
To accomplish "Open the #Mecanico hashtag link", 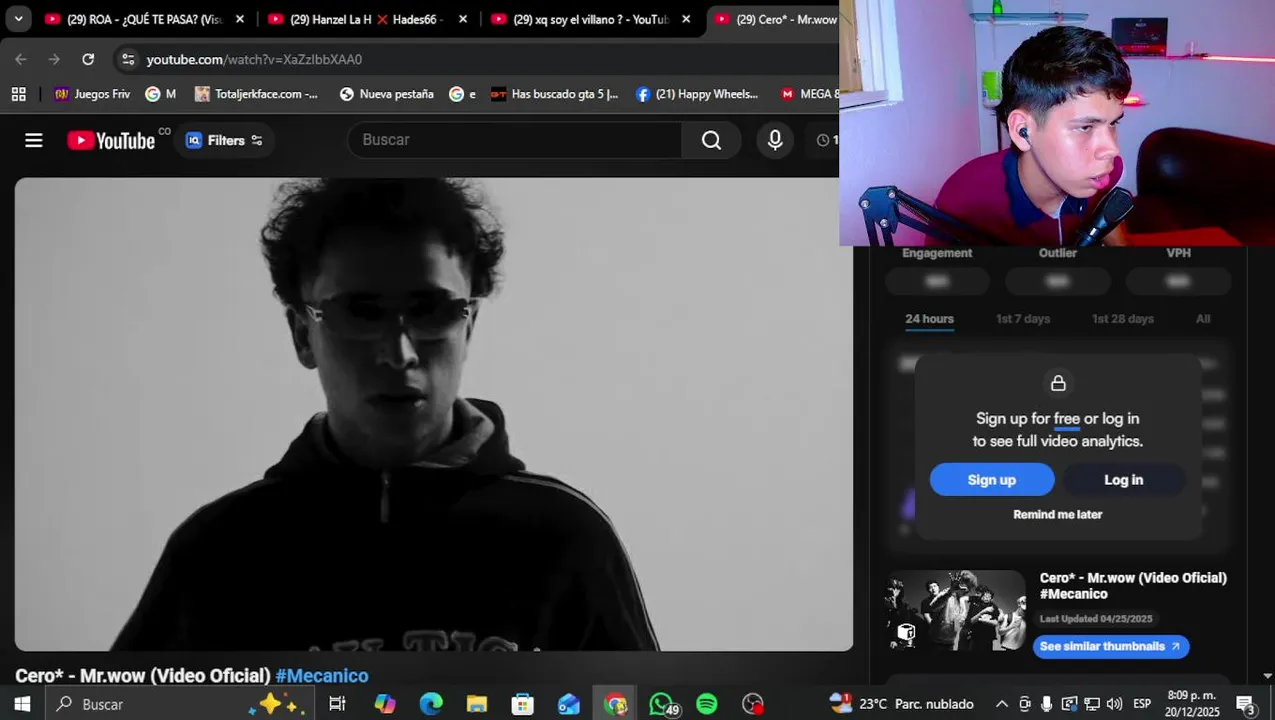I will coord(322,676).
